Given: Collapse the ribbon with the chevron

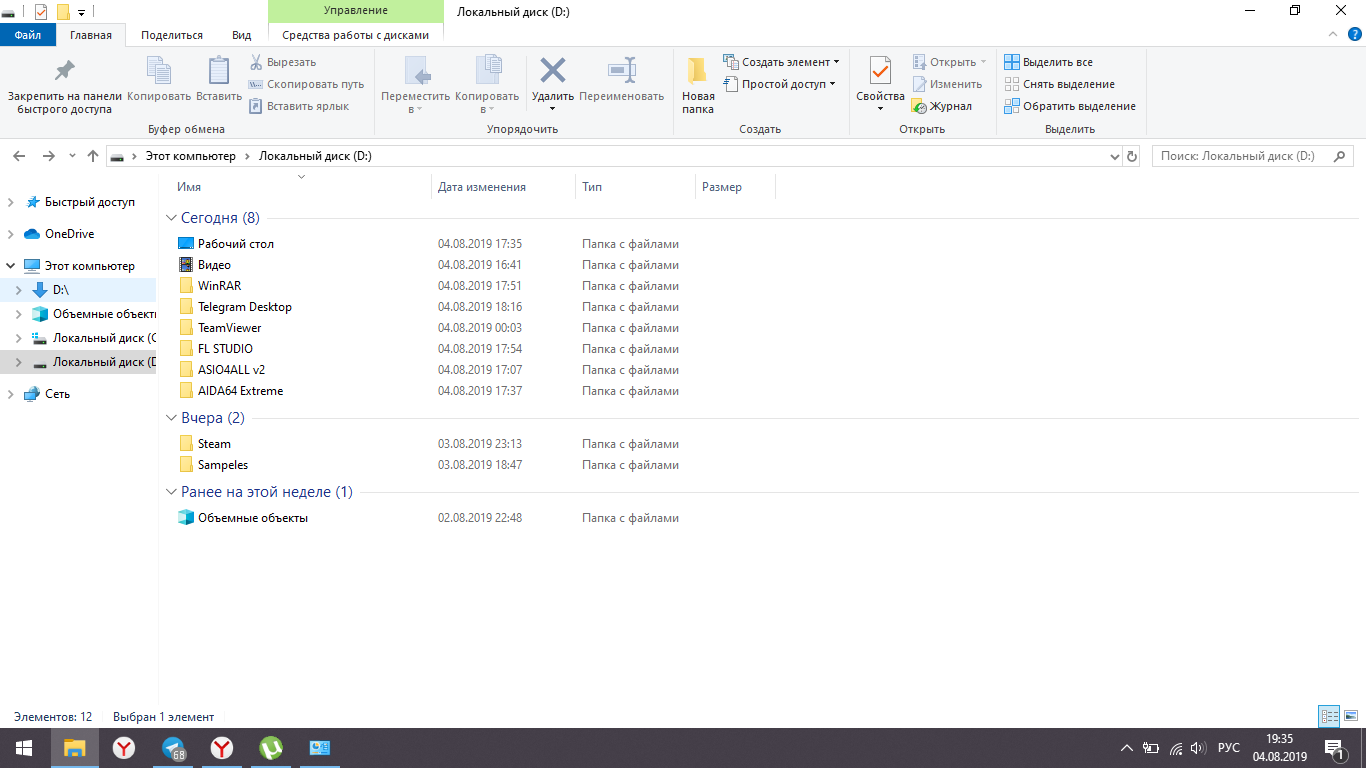Looking at the screenshot, I should [1333, 34].
